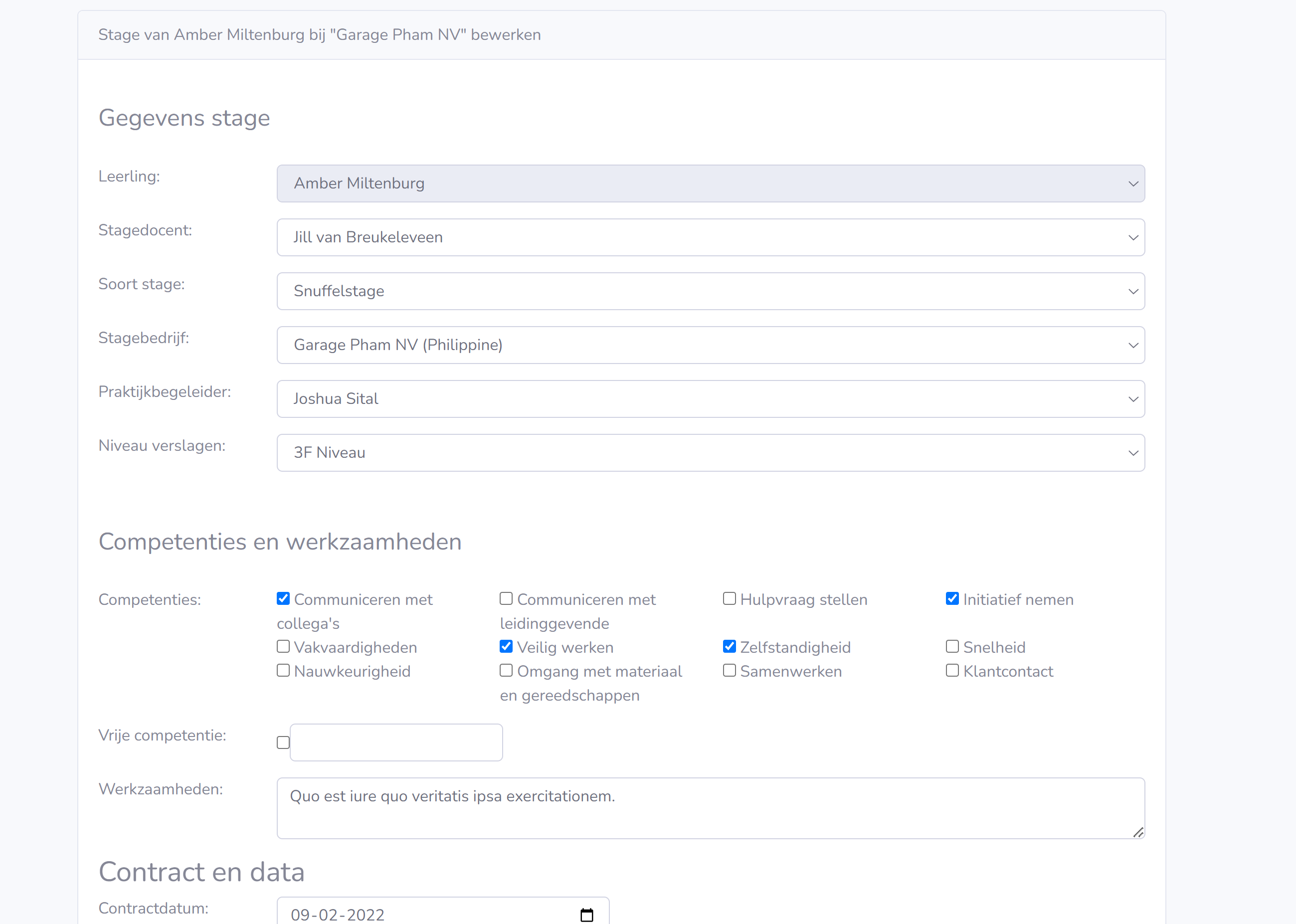Enable the Hulpvraag stellen checkbox

pos(730,598)
